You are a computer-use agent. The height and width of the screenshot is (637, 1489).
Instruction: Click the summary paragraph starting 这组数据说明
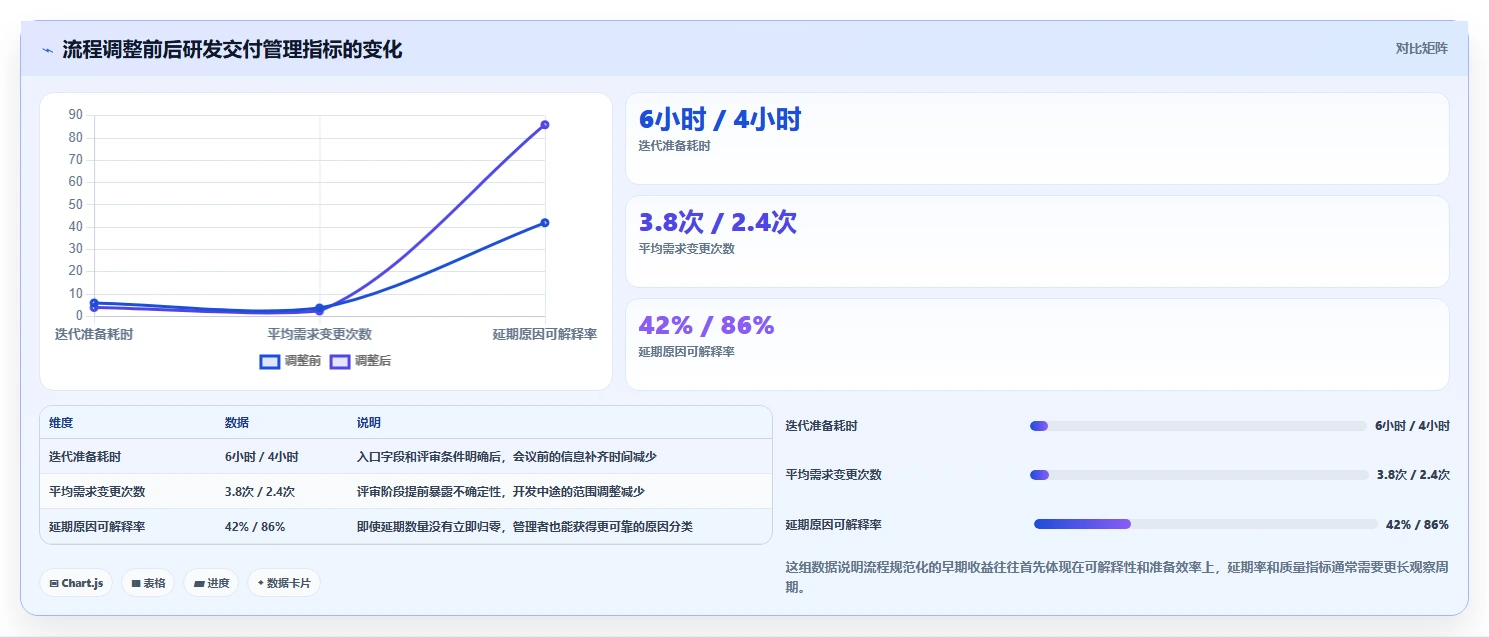[1117, 577]
